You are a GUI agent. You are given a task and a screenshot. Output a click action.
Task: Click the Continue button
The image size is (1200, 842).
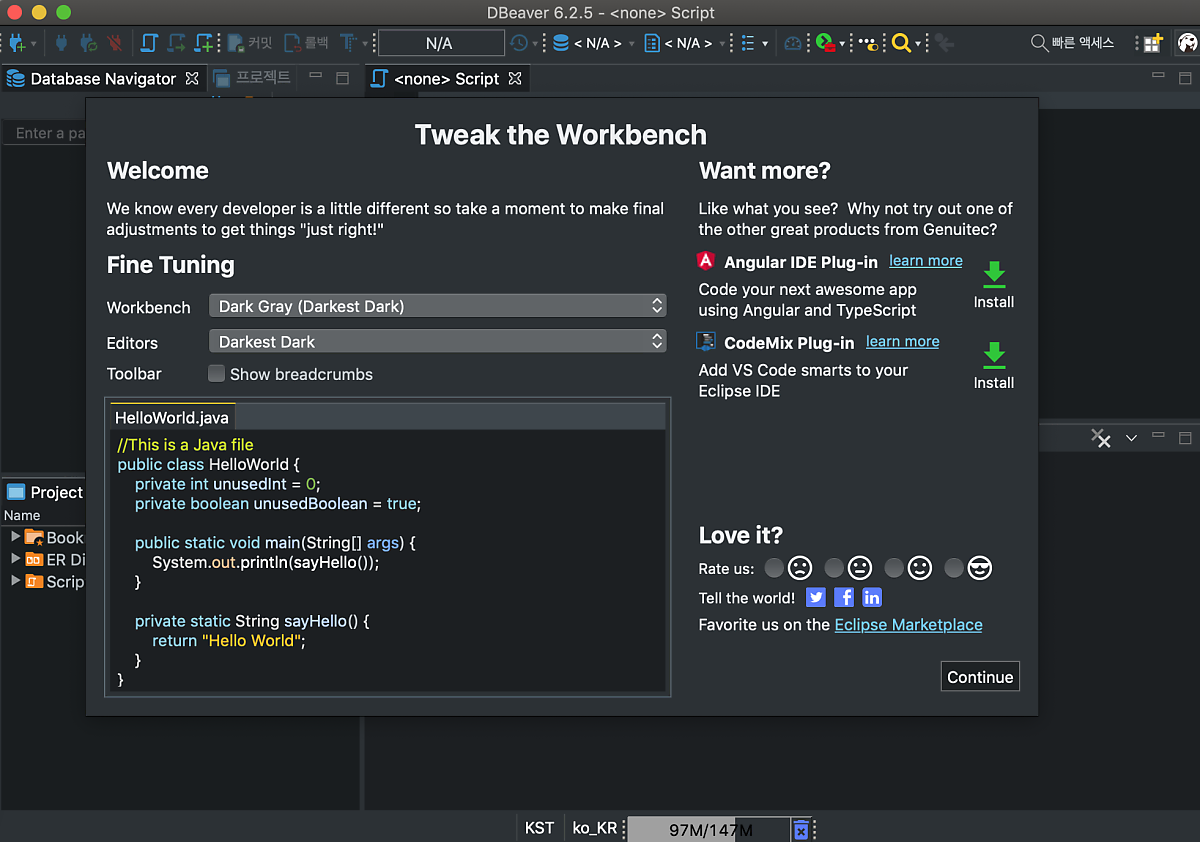pos(979,677)
